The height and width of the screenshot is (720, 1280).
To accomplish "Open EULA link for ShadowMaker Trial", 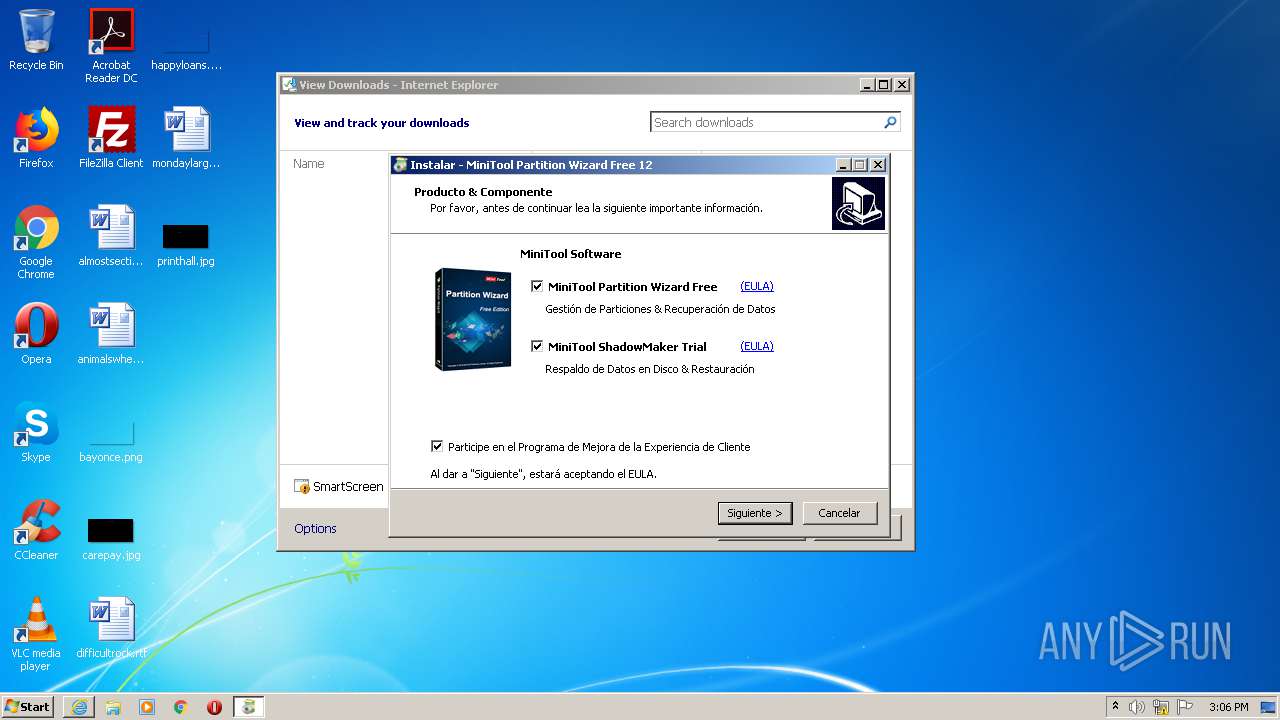I will click(757, 346).
